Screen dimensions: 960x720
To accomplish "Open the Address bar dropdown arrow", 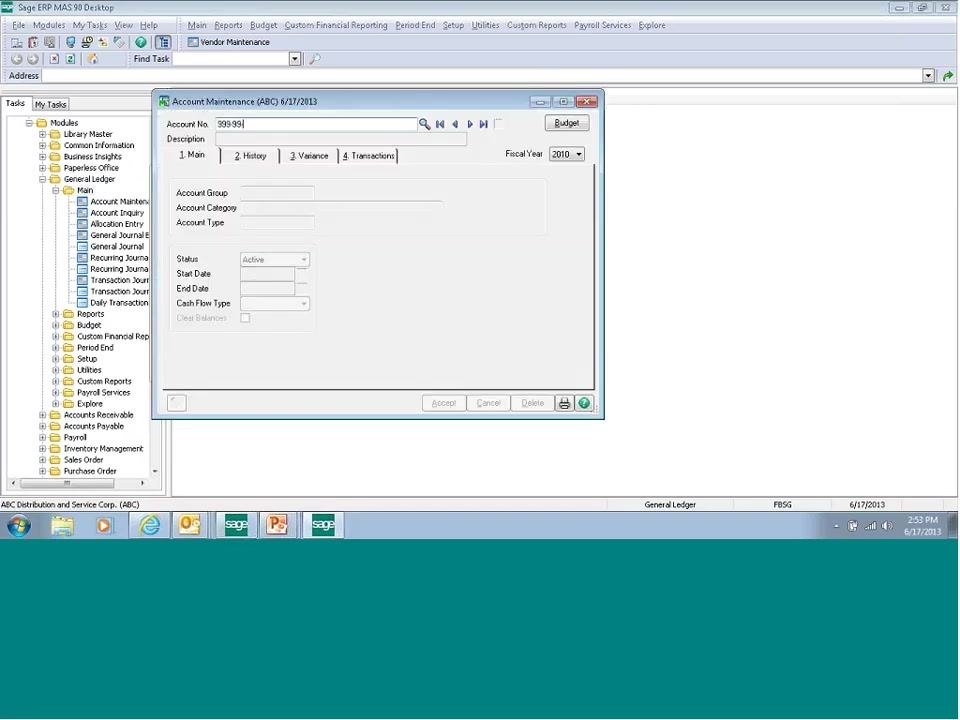I will tap(928, 76).
